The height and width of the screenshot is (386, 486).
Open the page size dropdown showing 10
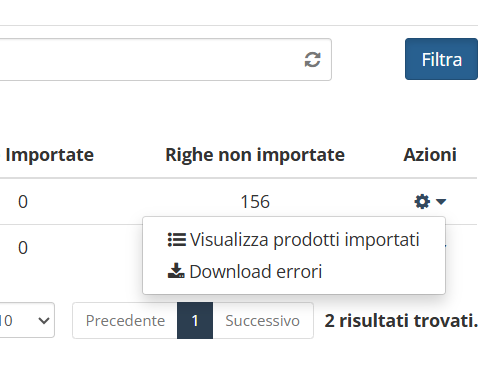[27, 320]
